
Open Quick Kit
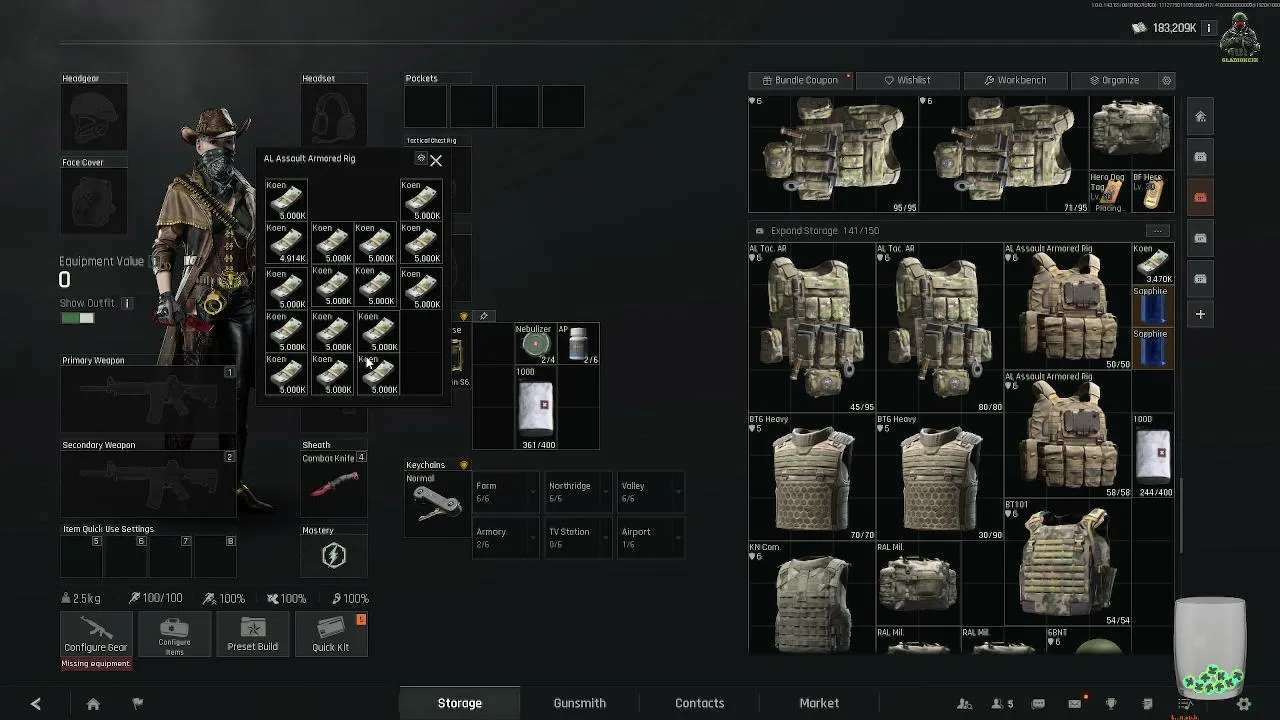point(331,636)
